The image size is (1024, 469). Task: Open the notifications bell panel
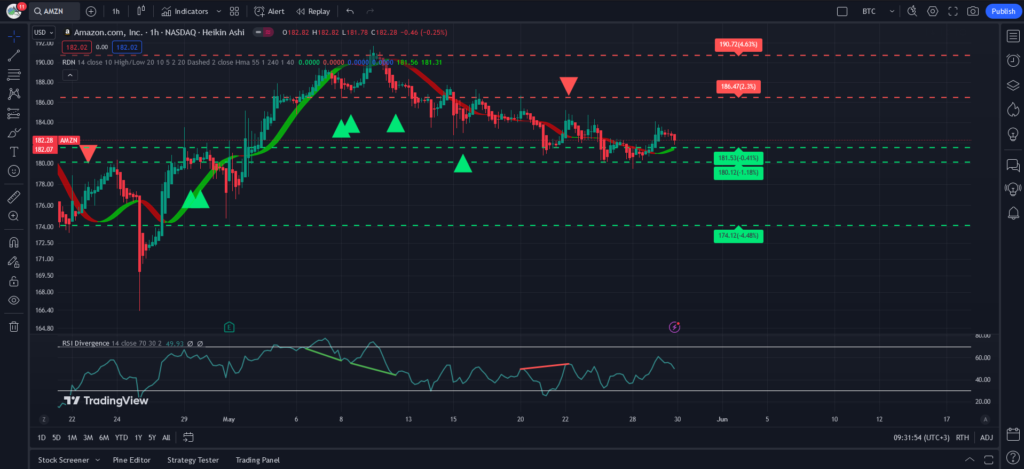(x=1013, y=213)
